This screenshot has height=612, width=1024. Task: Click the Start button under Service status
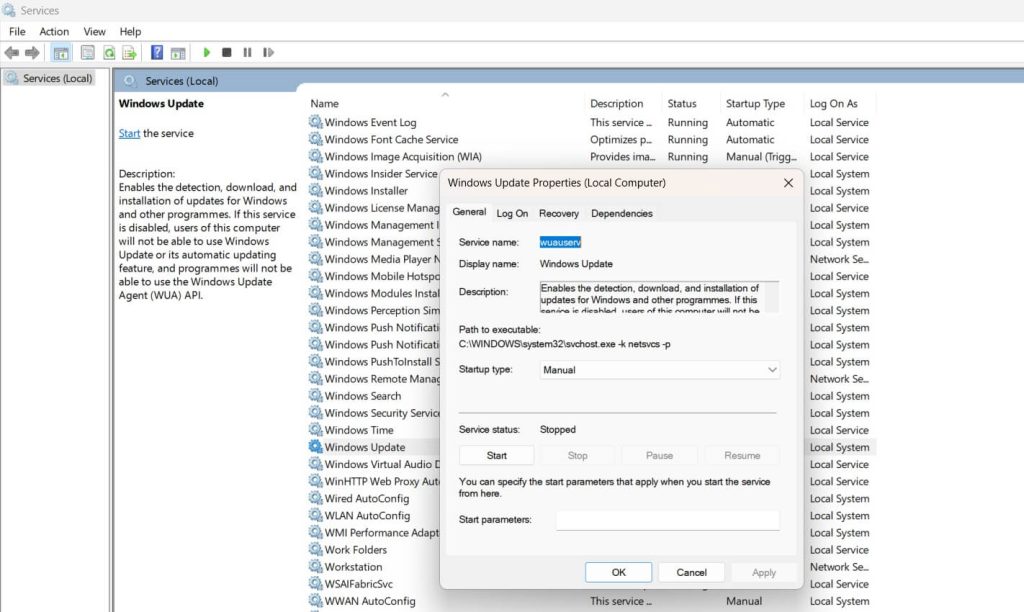coord(496,455)
